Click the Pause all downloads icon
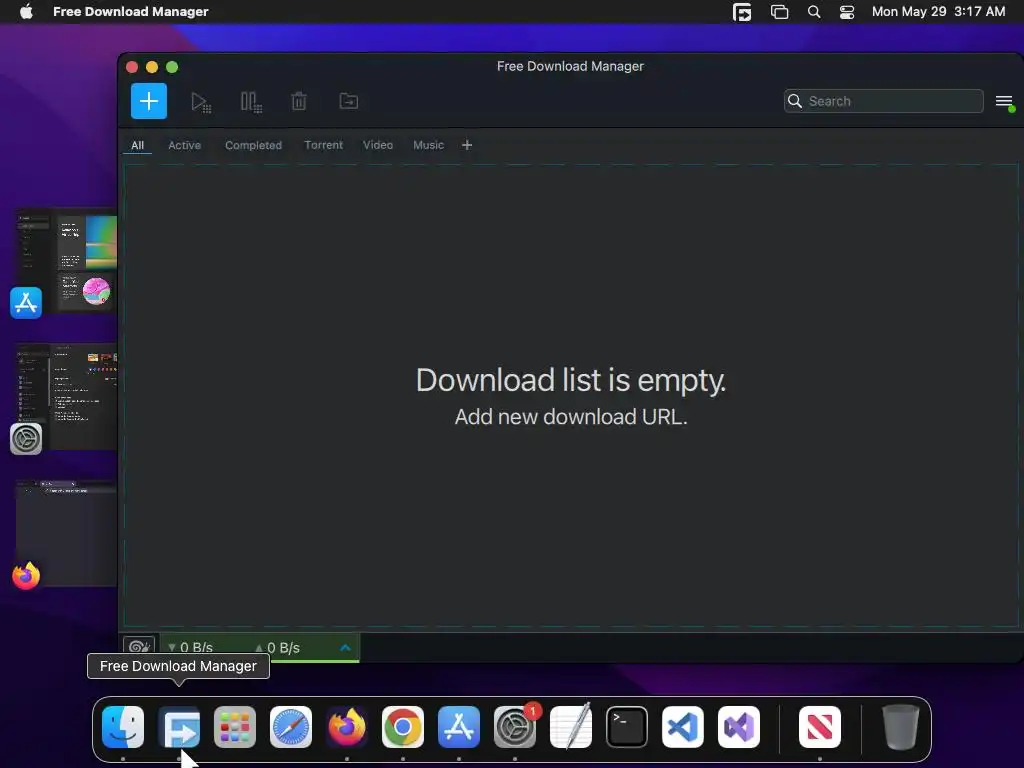This screenshot has height=768, width=1024. pyautogui.click(x=251, y=103)
